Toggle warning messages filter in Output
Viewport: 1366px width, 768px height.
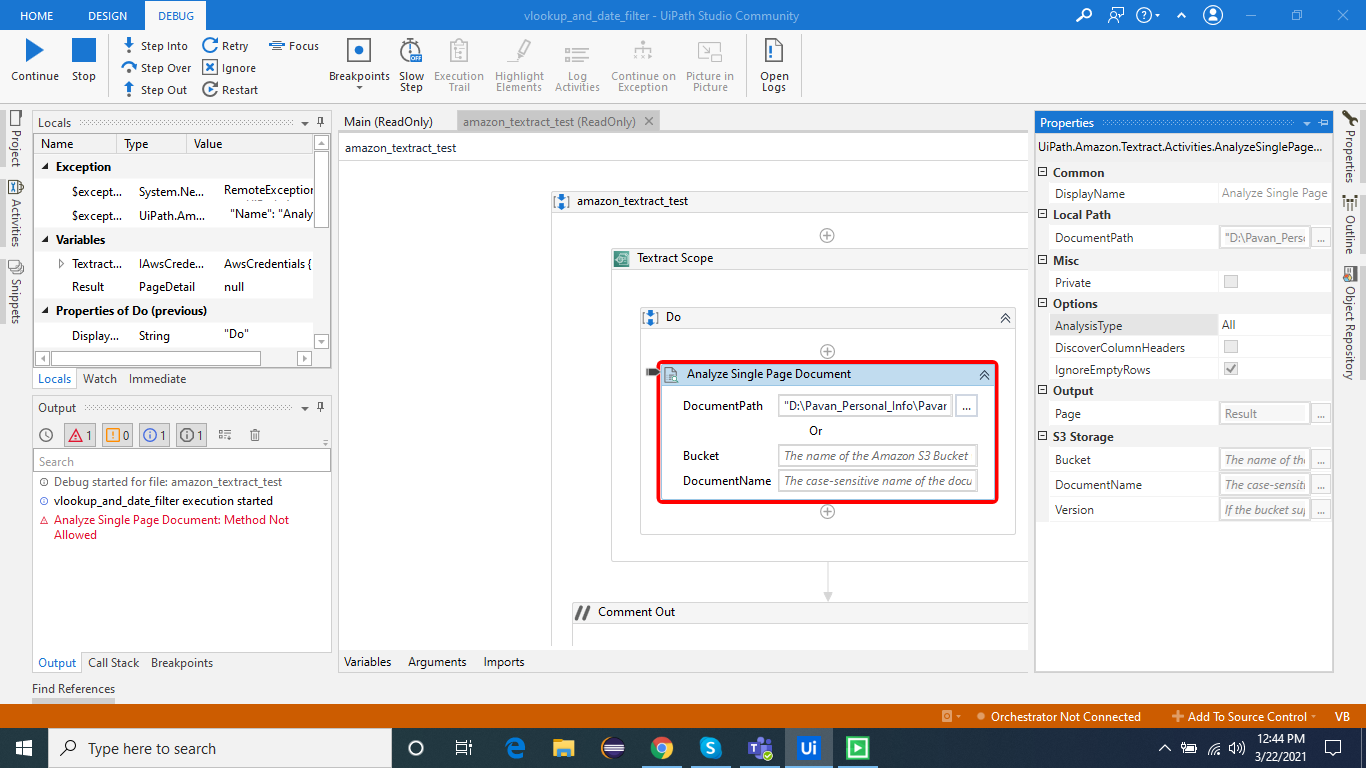[117, 435]
